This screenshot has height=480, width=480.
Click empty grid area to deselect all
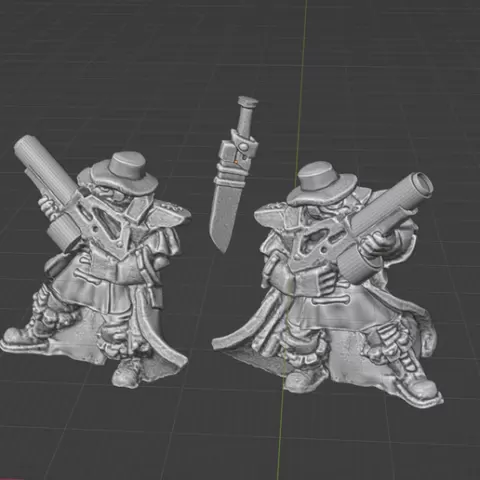point(400,83)
